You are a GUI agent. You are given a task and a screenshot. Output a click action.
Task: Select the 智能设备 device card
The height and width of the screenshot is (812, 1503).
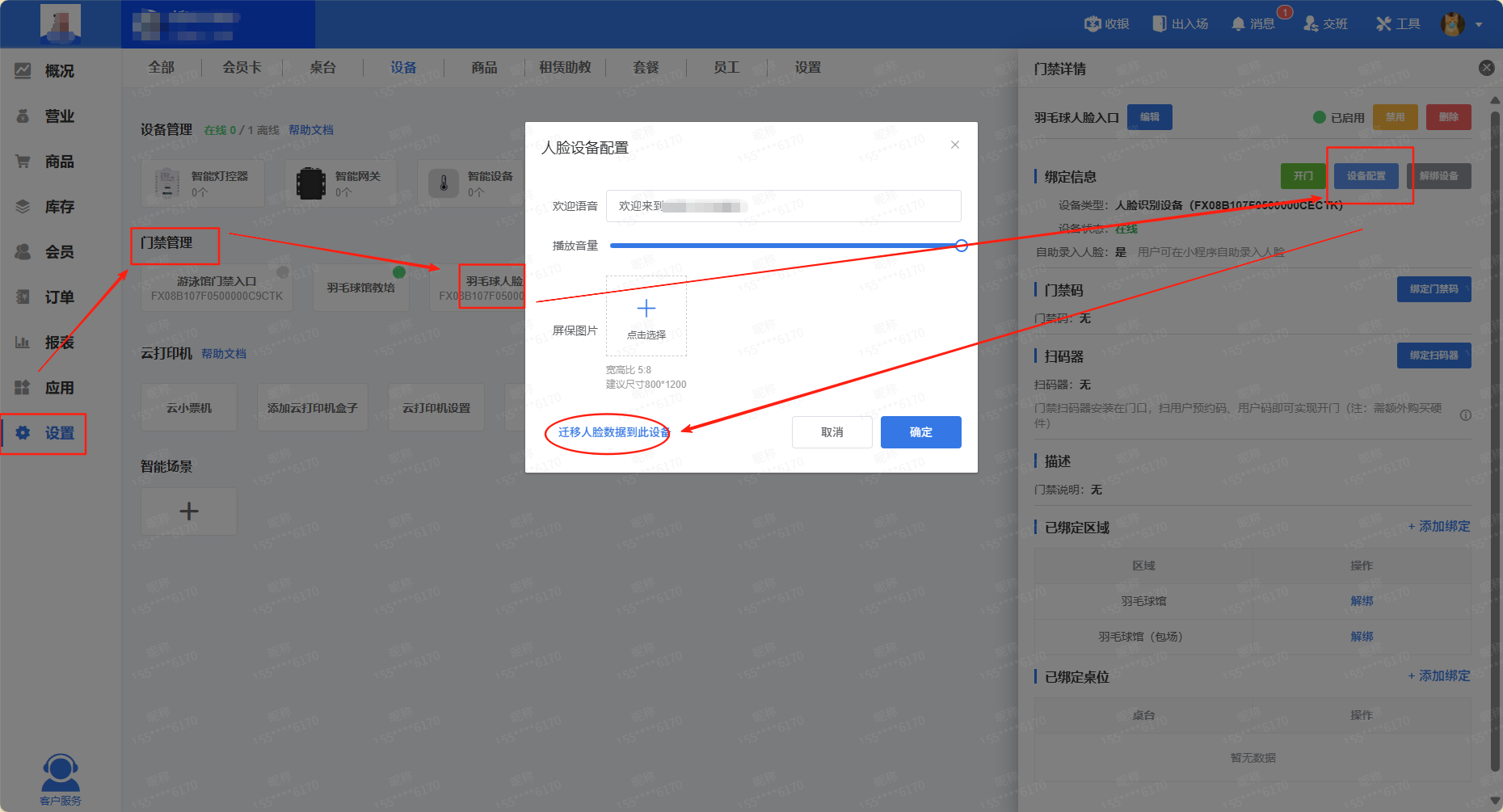pyautogui.click(x=473, y=183)
